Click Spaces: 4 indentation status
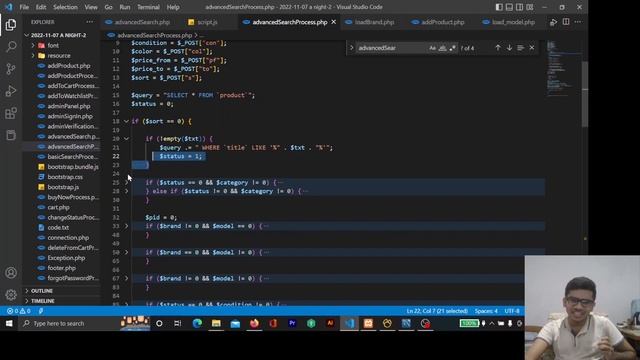The height and width of the screenshot is (360, 640). pos(486,311)
